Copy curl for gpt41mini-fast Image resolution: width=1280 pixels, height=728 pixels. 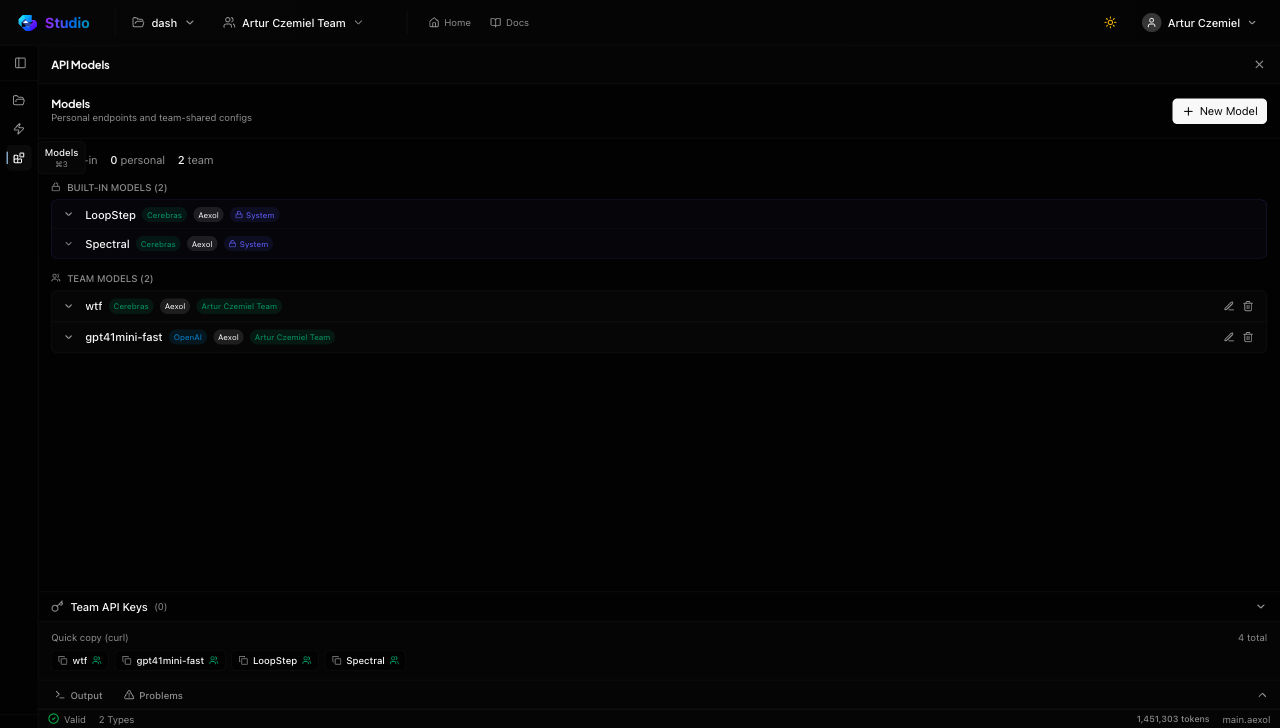coord(169,661)
